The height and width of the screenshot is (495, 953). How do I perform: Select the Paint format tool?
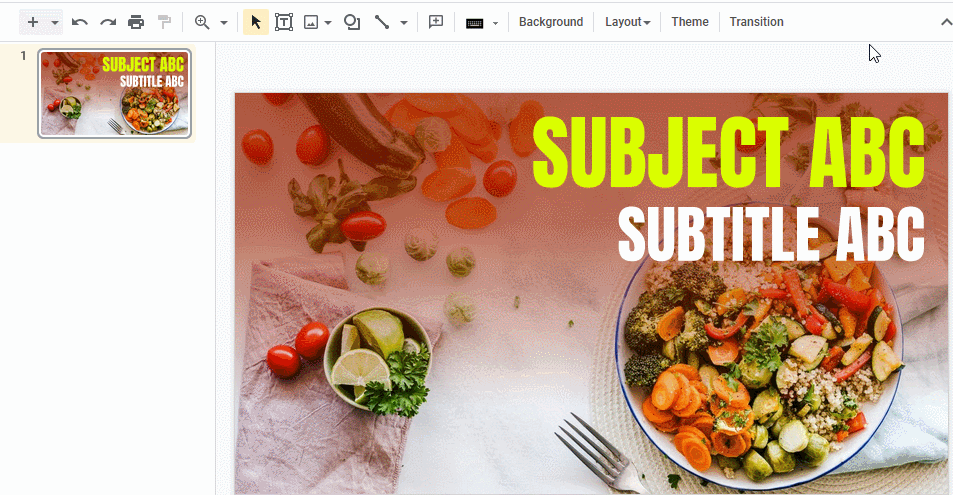pyautogui.click(x=164, y=22)
